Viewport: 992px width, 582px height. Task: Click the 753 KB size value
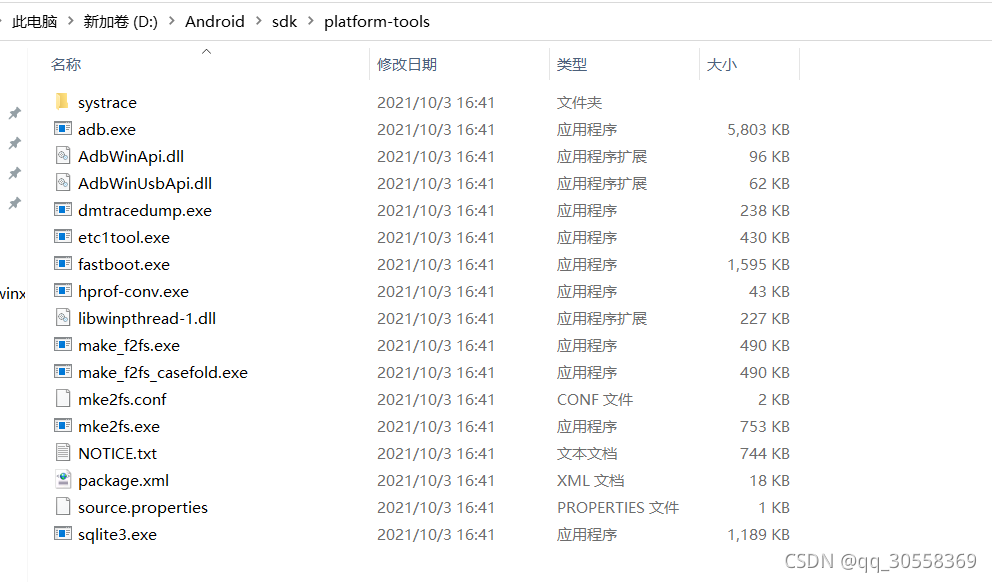pyautogui.click(x=765, y=426)
